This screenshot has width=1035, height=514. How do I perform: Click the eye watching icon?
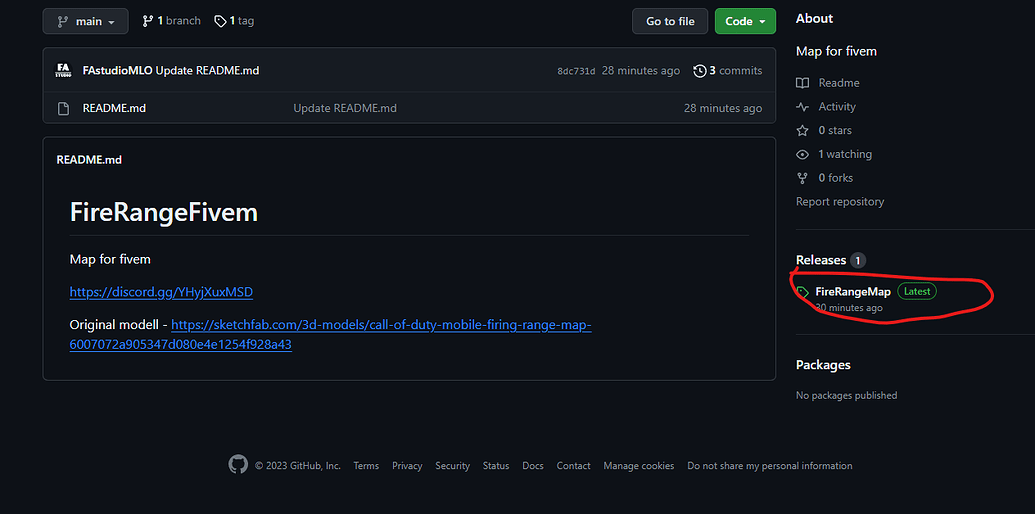click(803, 154)
